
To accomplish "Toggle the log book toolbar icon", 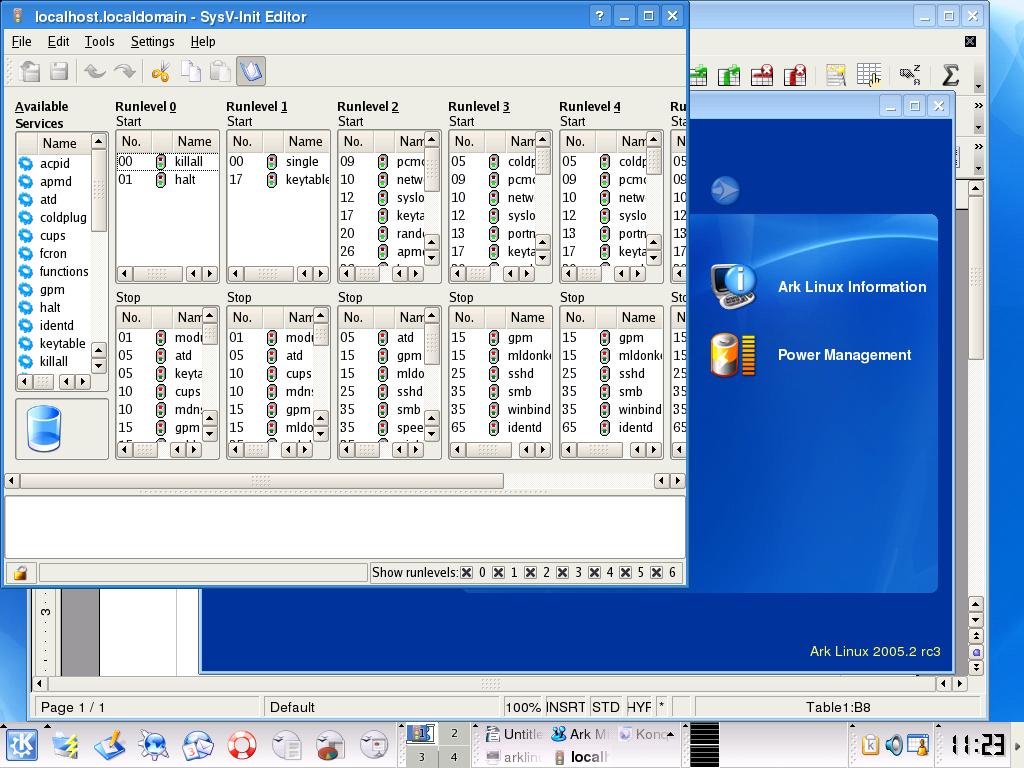I will pyautogui.click(x=251, y=71).
